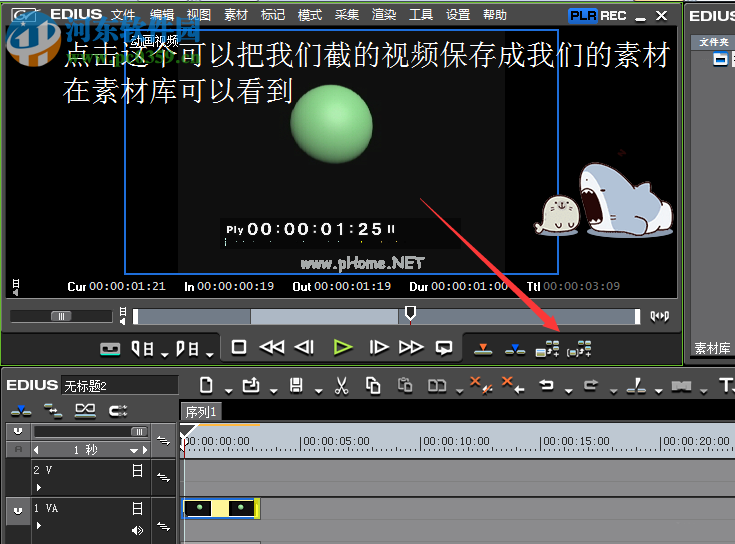Click the Loop playback icon

444,348
